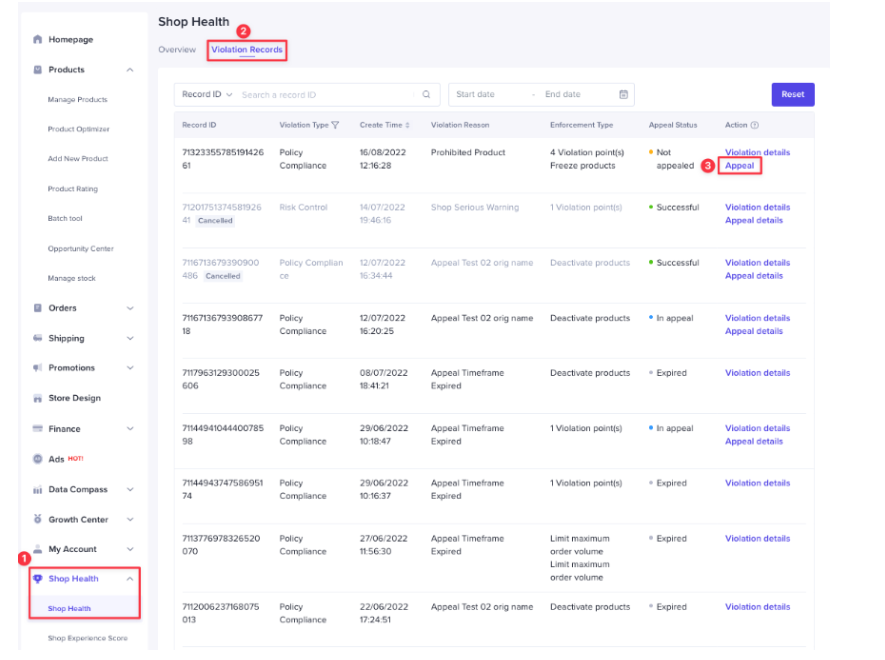Screen dimensions: 885x660
Task: Expand the Growth Center section
Action: (130, 520)
